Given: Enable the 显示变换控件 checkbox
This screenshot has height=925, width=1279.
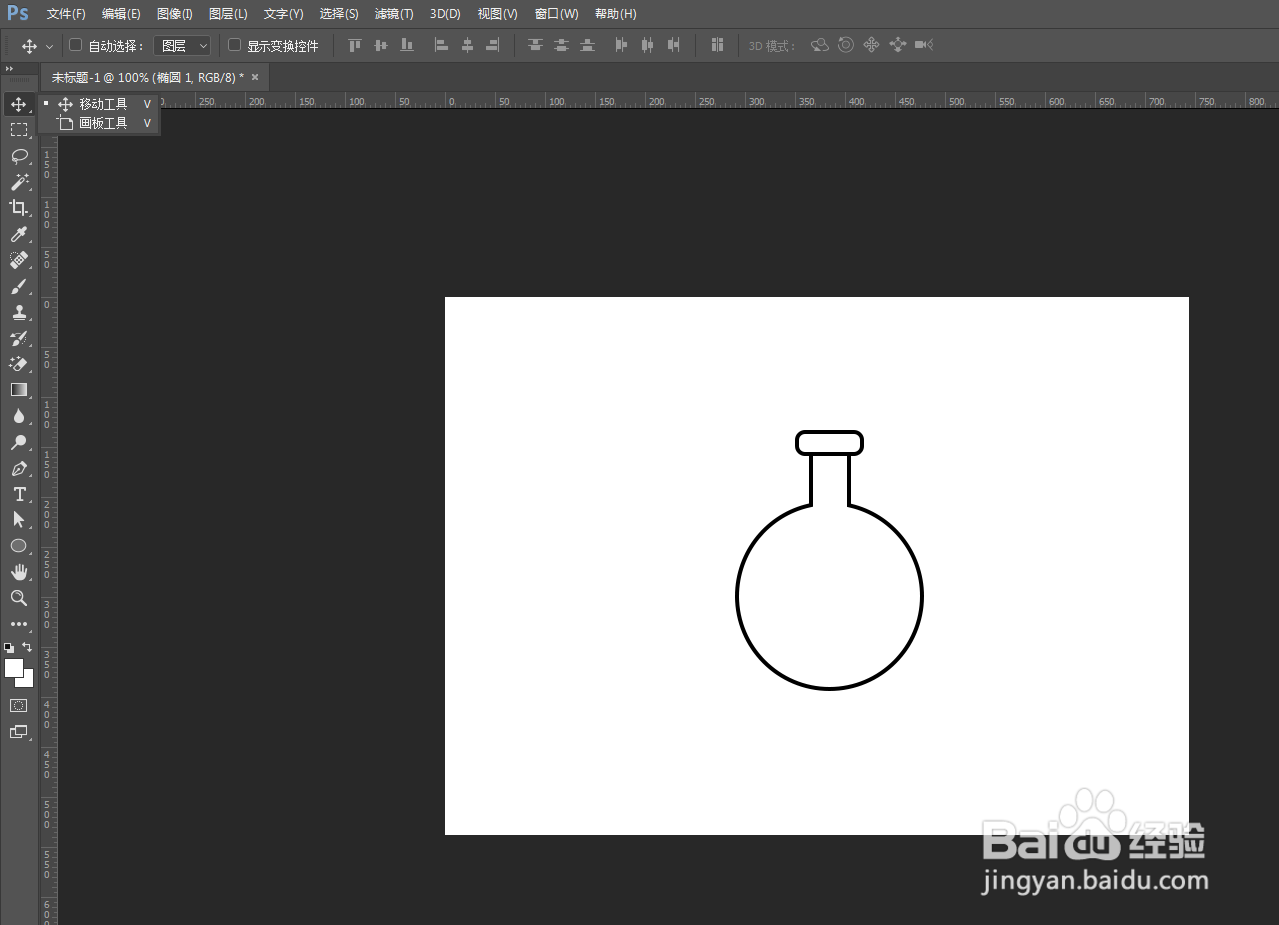Looking at the screenshot, I should 235,45.
